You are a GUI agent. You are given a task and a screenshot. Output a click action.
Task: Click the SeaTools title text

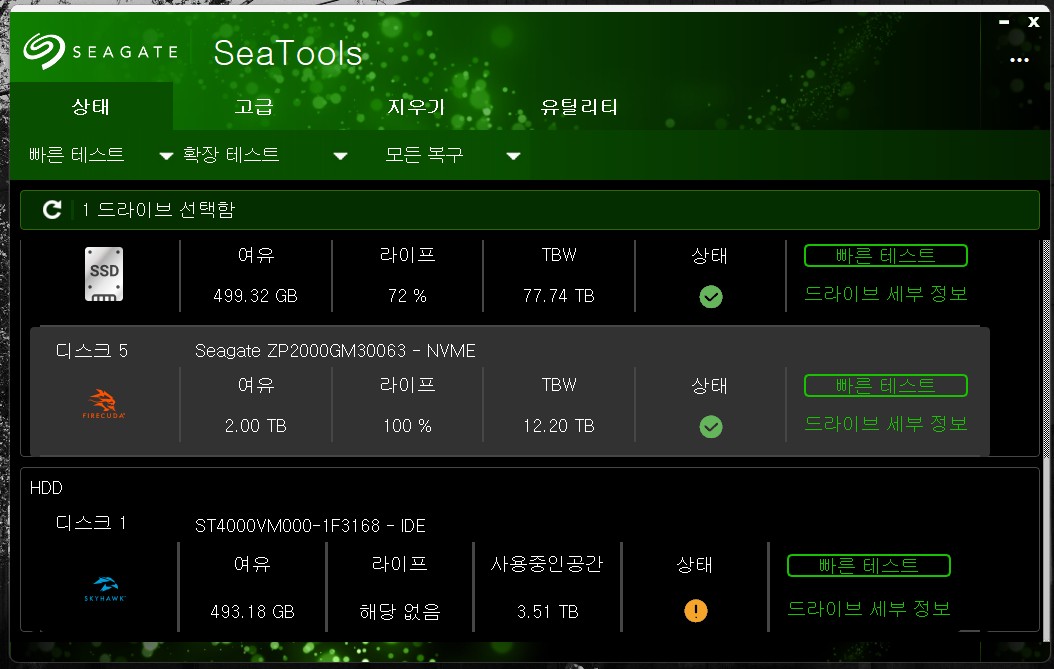(x=288, y=53)
